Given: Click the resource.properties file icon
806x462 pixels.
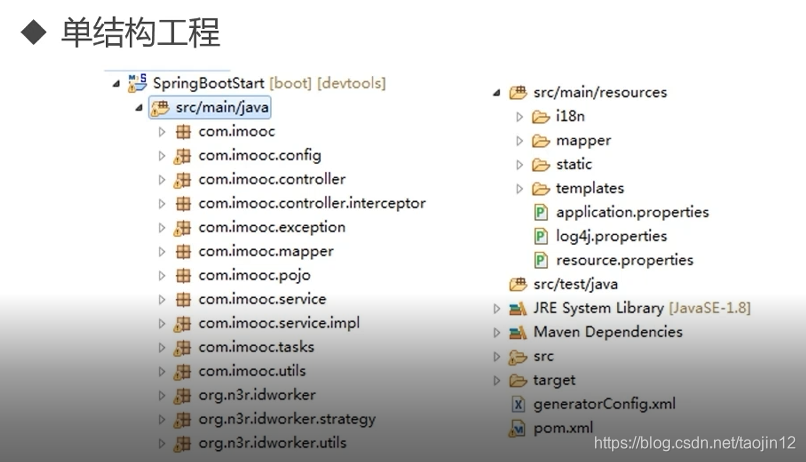Looking at the screenshot, I should [540, 261].
